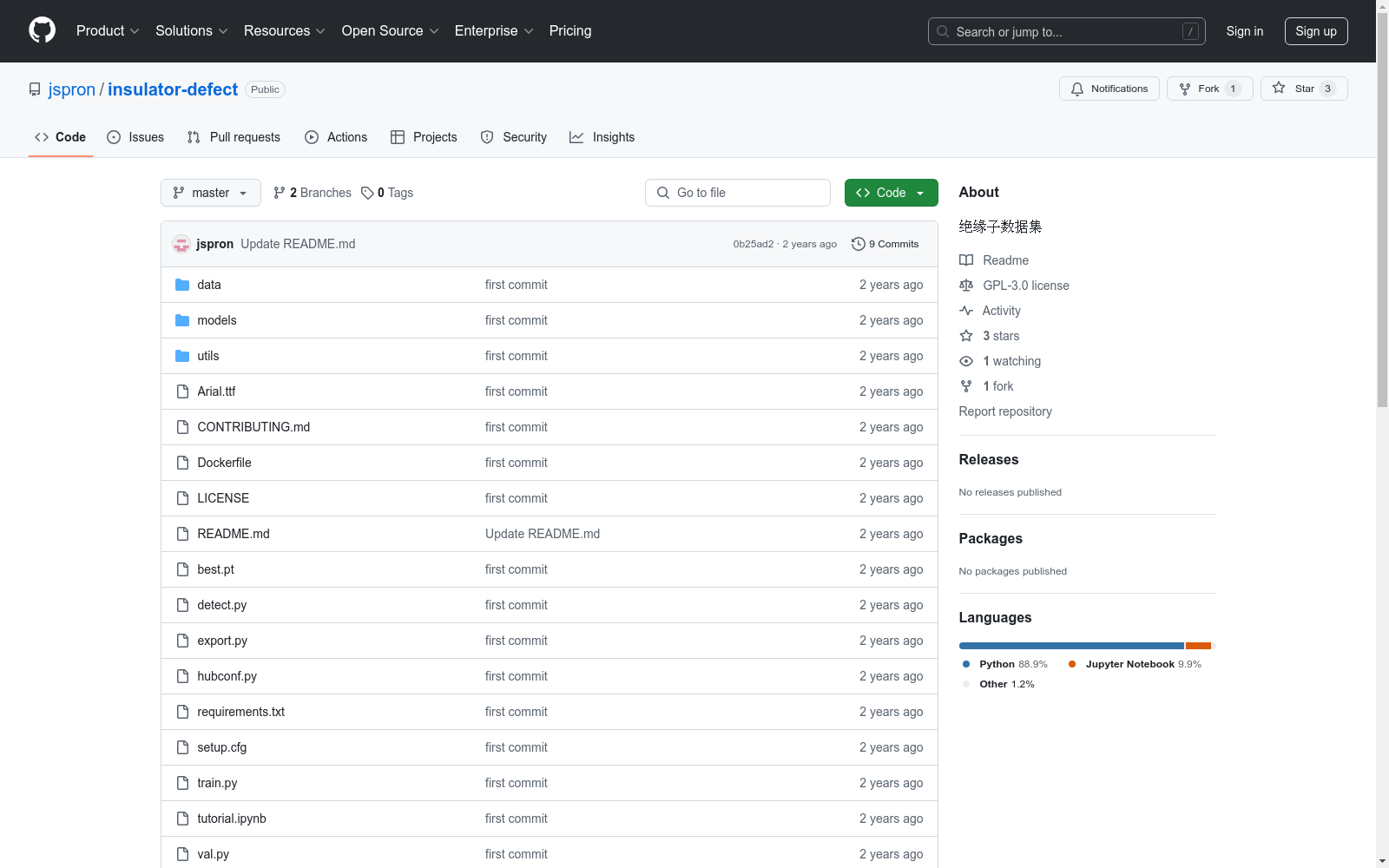Open the README.md file

[234, 534]
